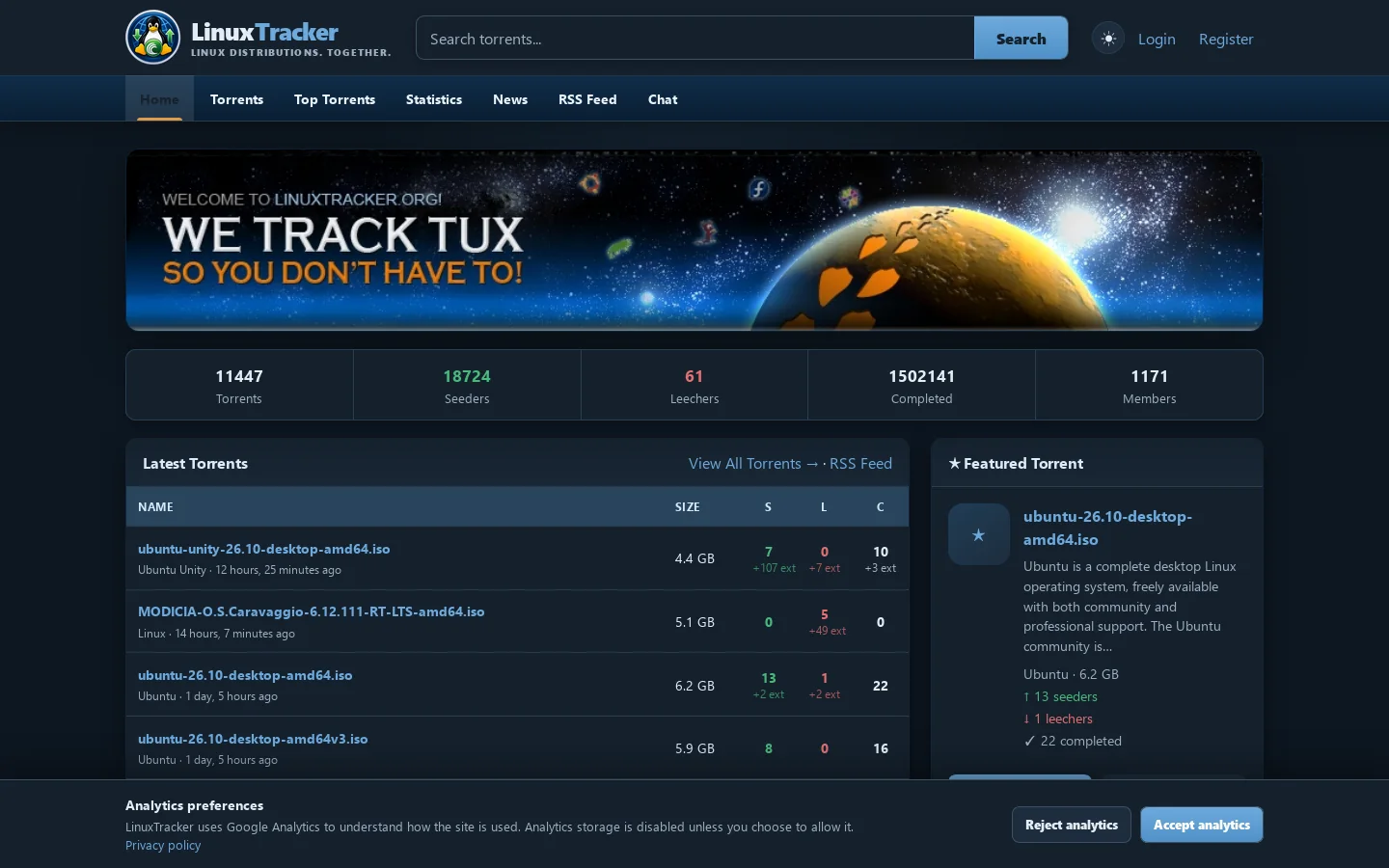1389x868 pixels.
Task: Open the Chat page
Action: click(663, 99)
